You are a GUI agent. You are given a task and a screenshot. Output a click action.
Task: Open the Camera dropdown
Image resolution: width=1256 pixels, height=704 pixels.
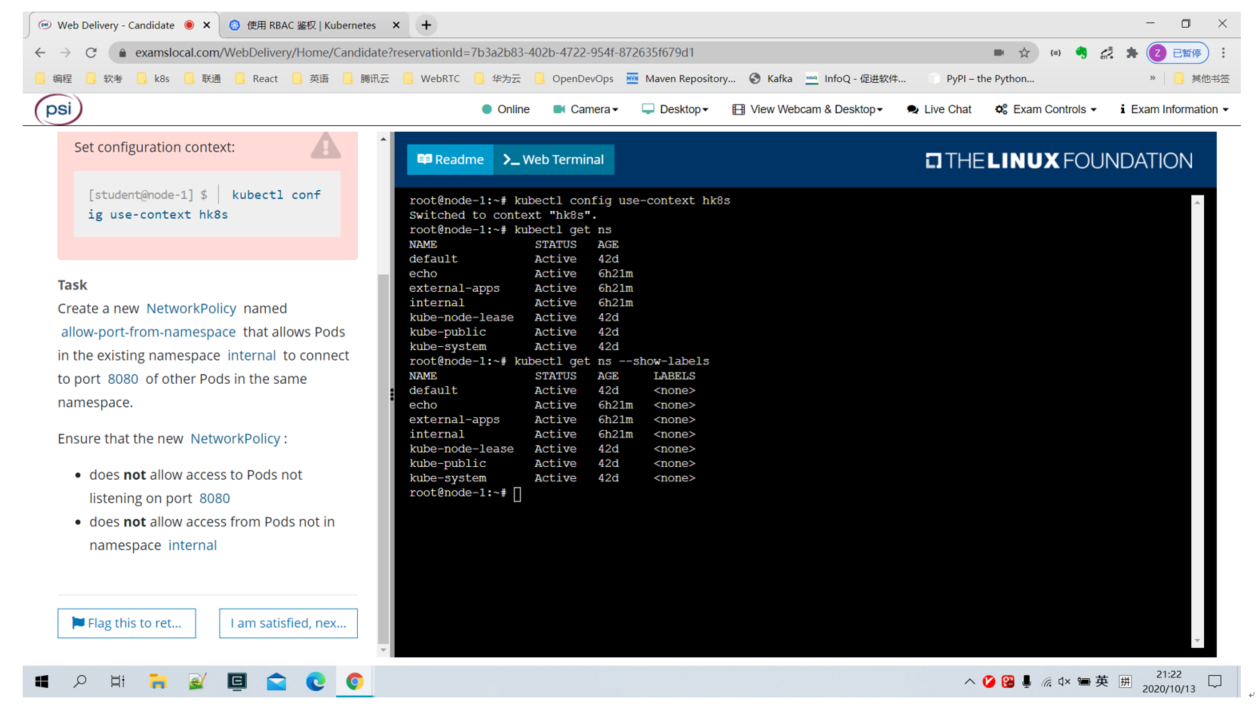pyautogui.click(x=585, y=109)
